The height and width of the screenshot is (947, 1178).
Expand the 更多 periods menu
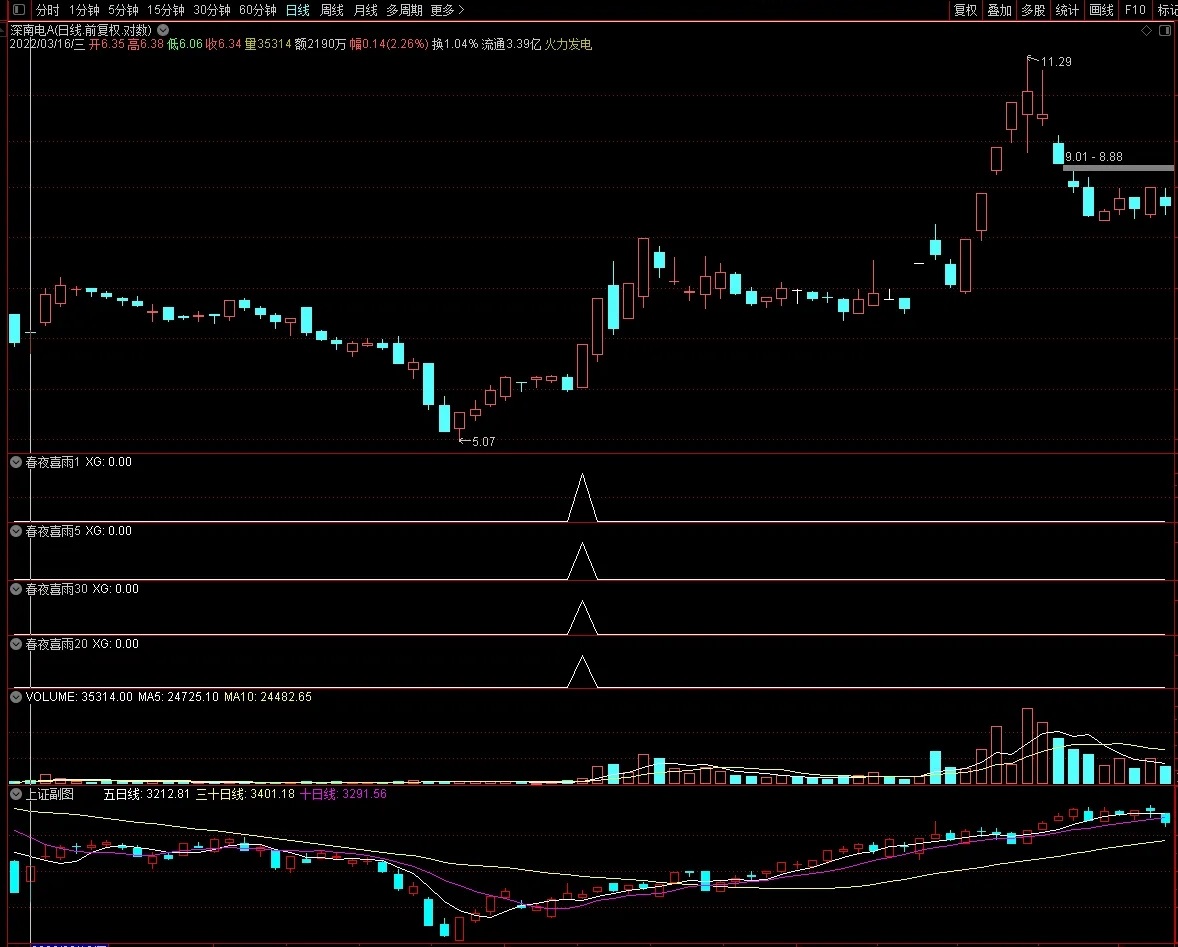pos(447,10)
